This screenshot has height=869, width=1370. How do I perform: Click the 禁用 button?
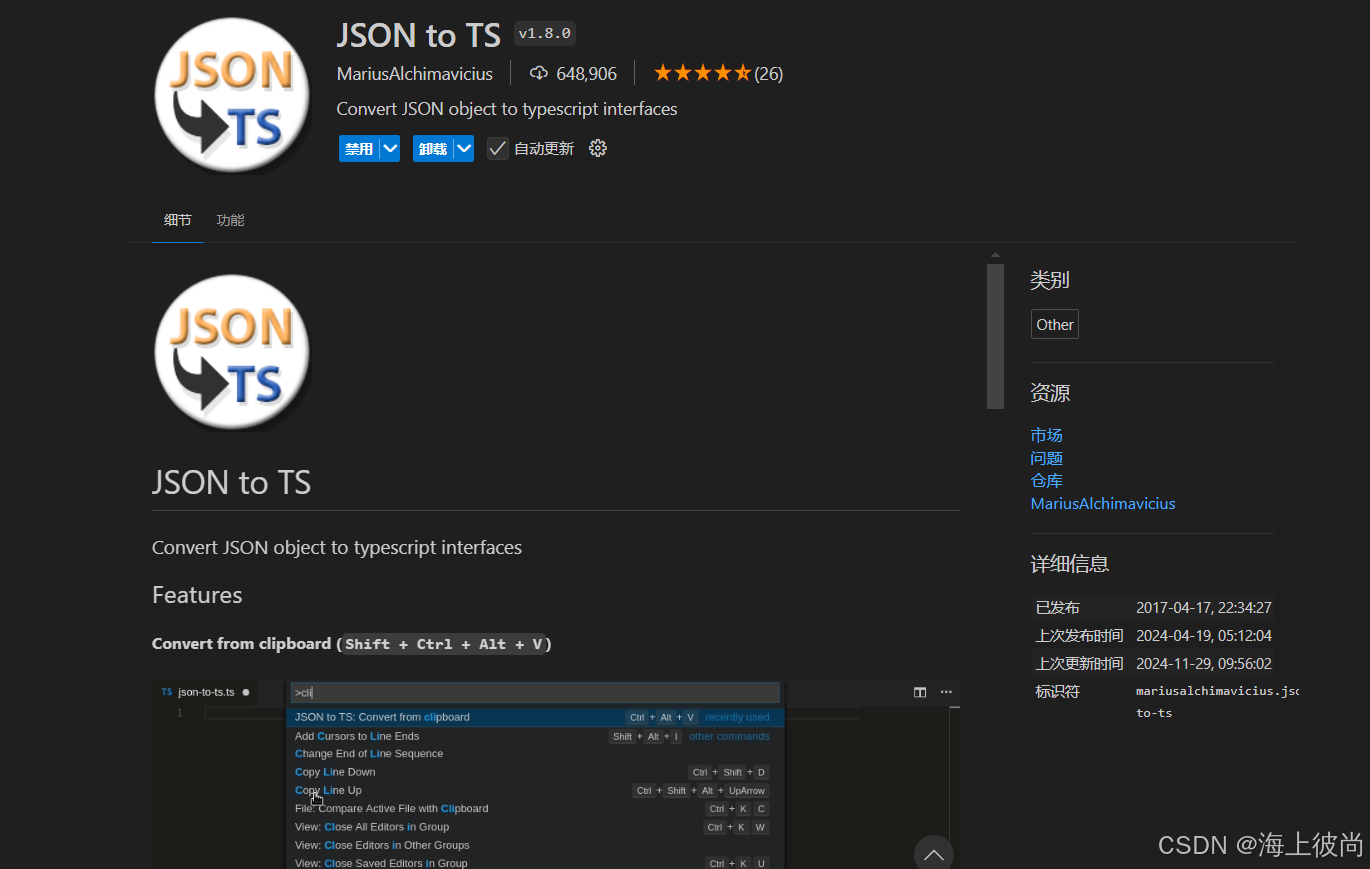pos(359,148)
